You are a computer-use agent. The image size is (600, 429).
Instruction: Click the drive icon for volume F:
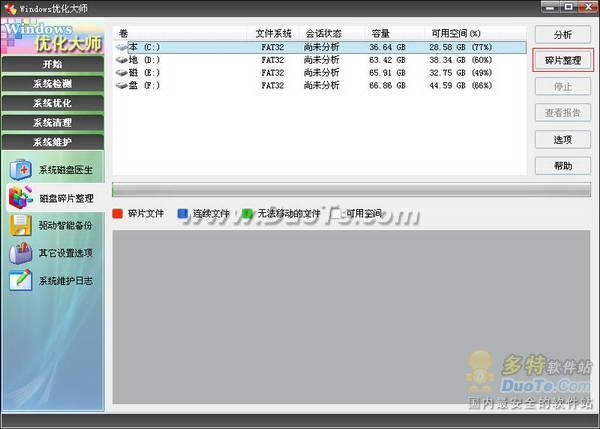click(122, 85)
